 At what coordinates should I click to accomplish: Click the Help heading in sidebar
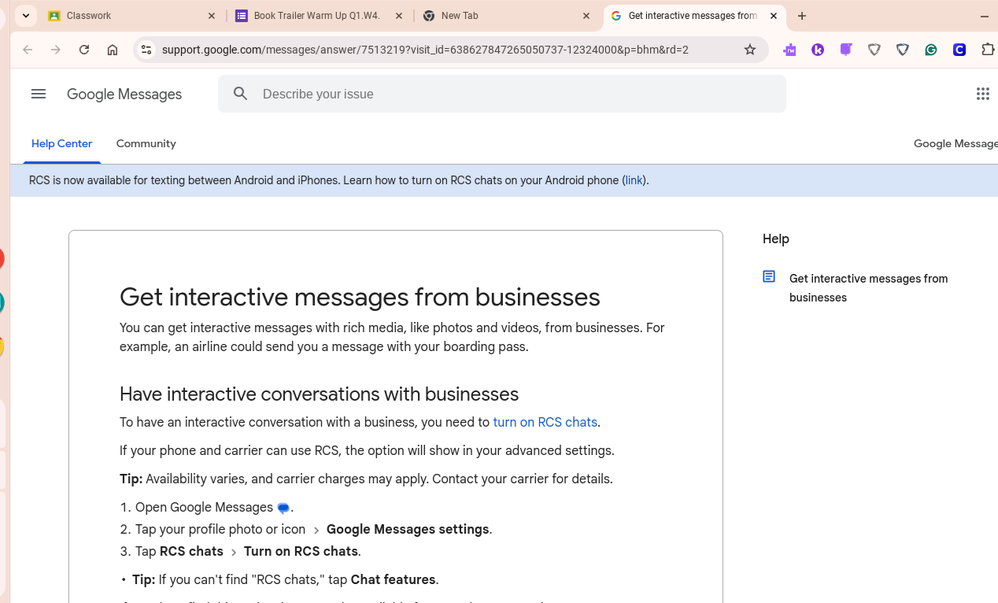776,239
